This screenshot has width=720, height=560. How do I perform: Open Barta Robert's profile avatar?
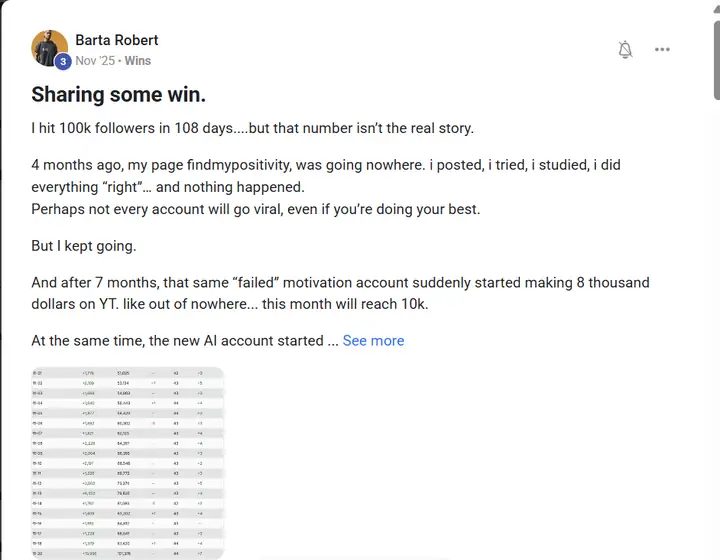click(x=49, y=48)
